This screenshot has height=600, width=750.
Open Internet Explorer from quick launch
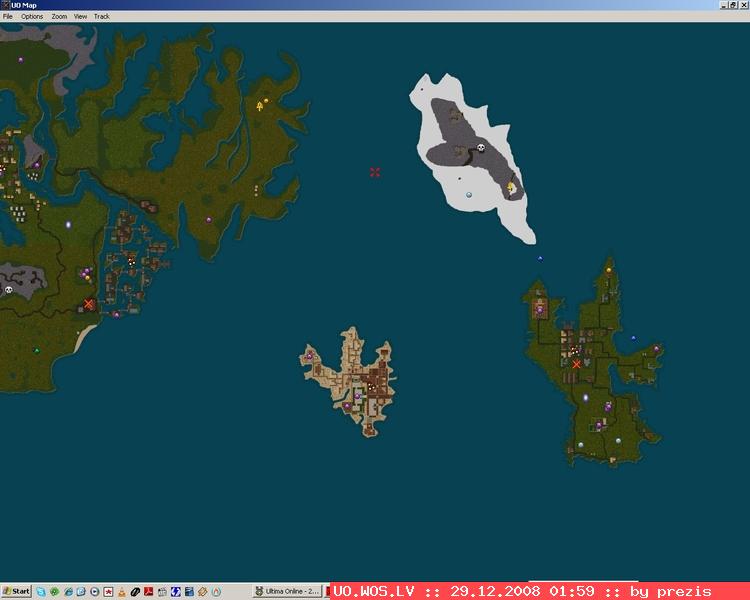pos(68,591)
